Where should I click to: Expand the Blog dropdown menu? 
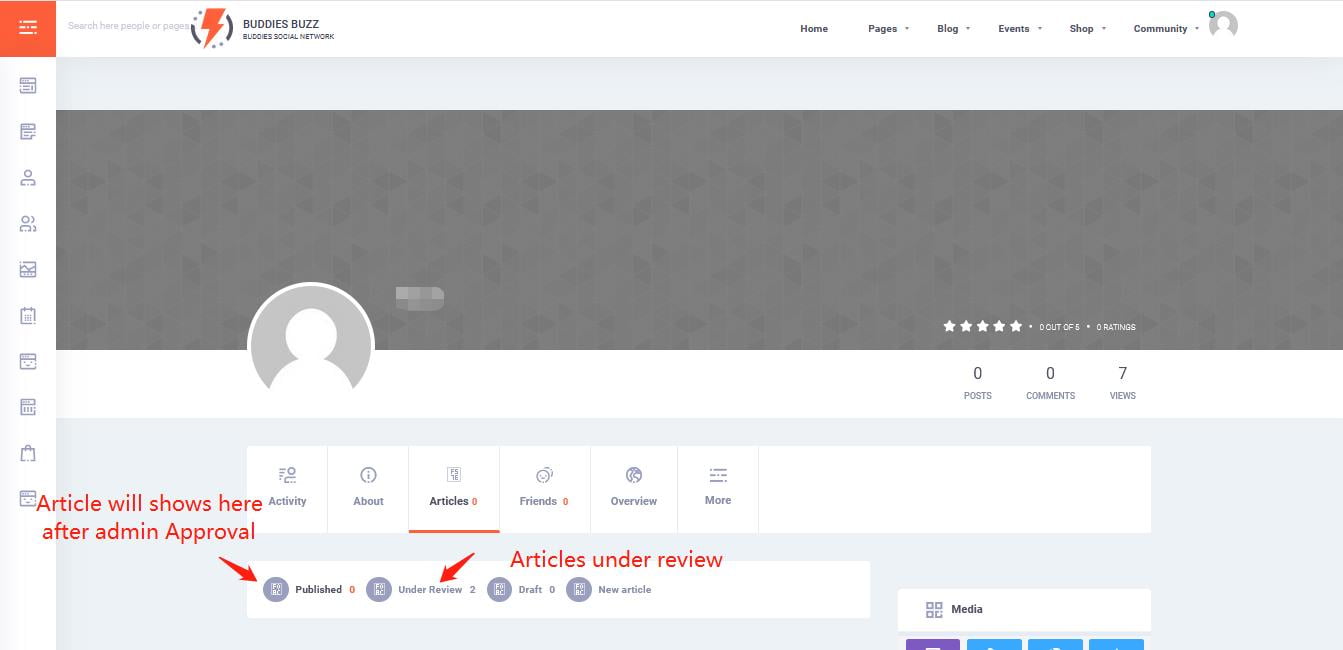(952, 29)
